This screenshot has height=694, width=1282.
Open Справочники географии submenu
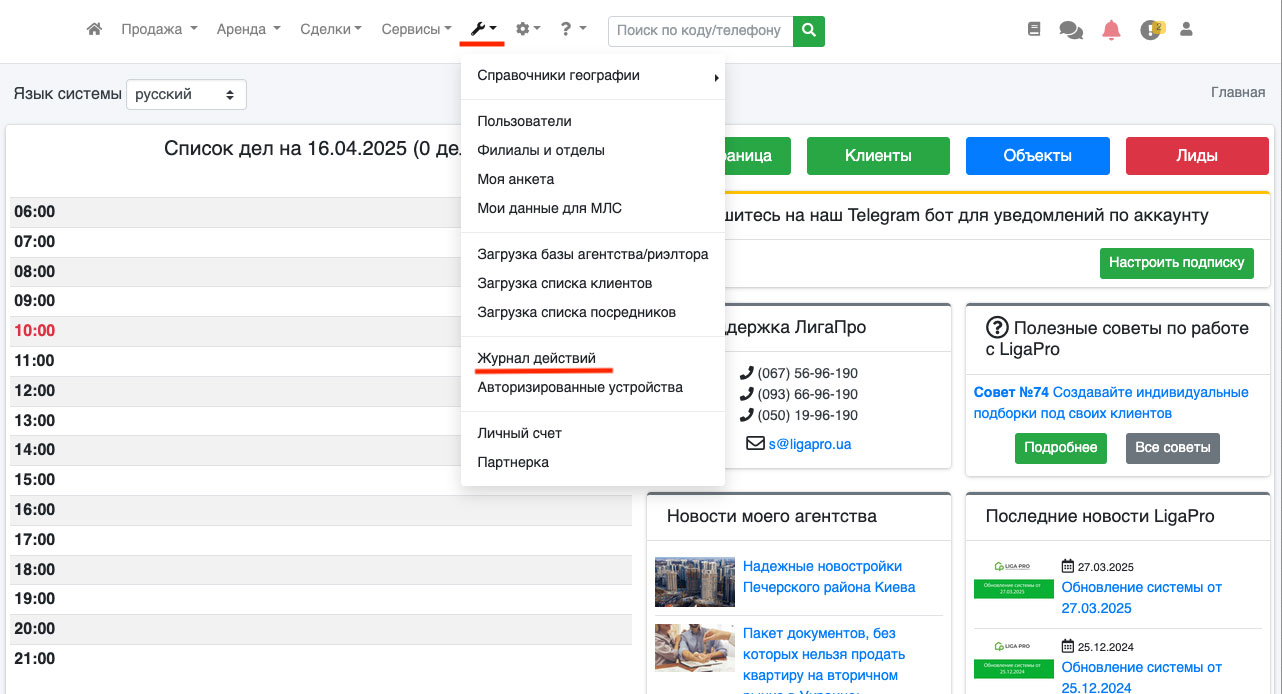click(558, 75)
